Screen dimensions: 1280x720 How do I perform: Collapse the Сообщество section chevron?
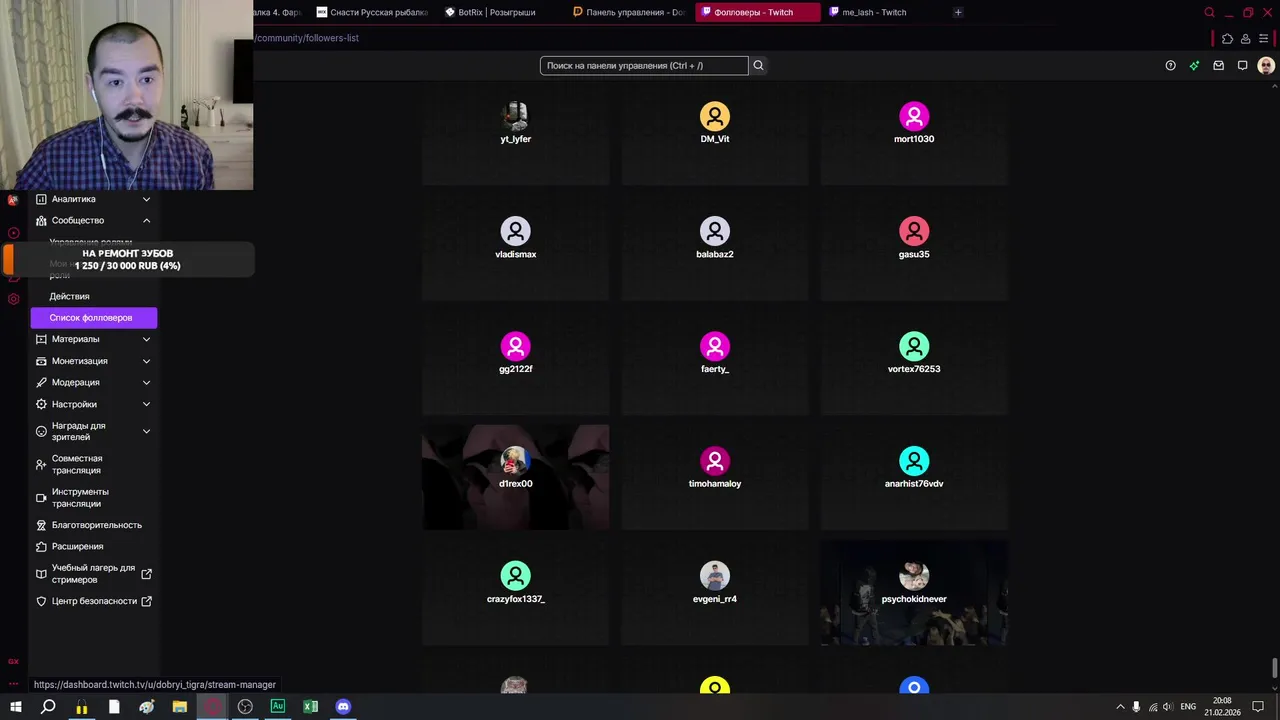tap(146, 220)
